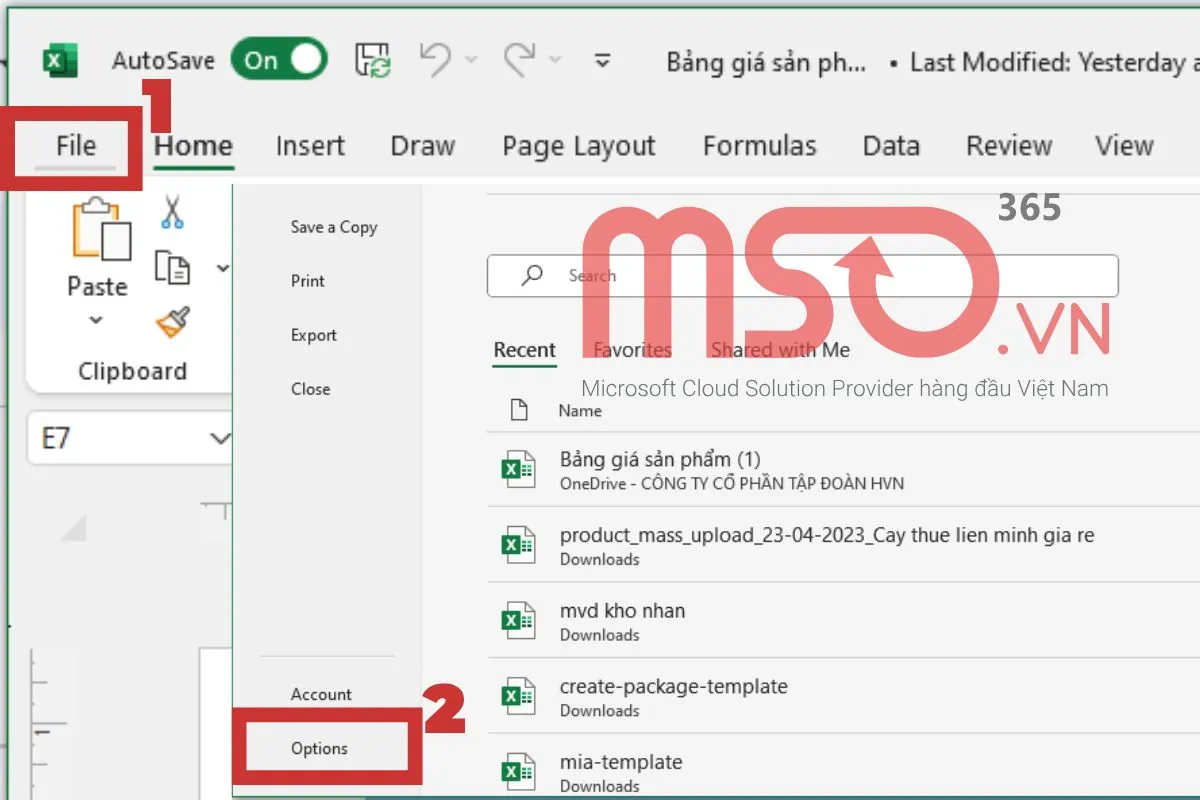The width and height of the screenshot is (1200, 800).
Task: Click Account in the File menu
Action: tap(321, 694)
